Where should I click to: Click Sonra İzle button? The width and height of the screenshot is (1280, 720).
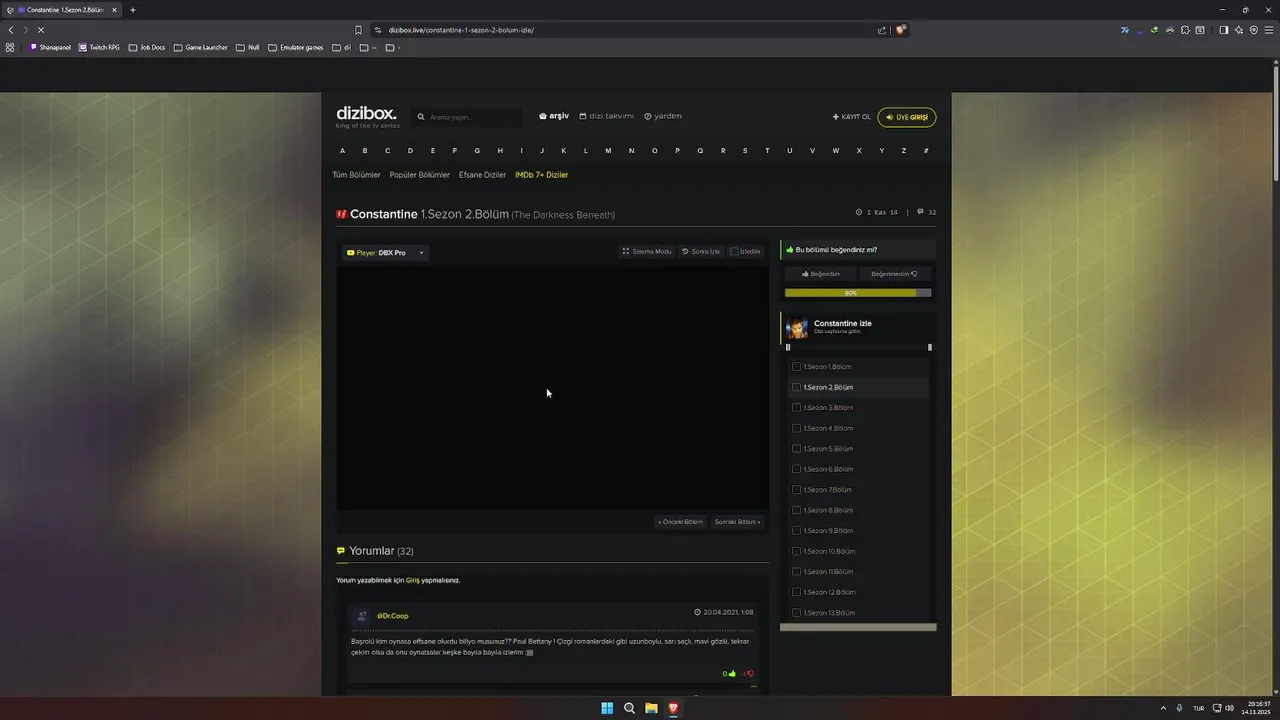click(701, 252)
